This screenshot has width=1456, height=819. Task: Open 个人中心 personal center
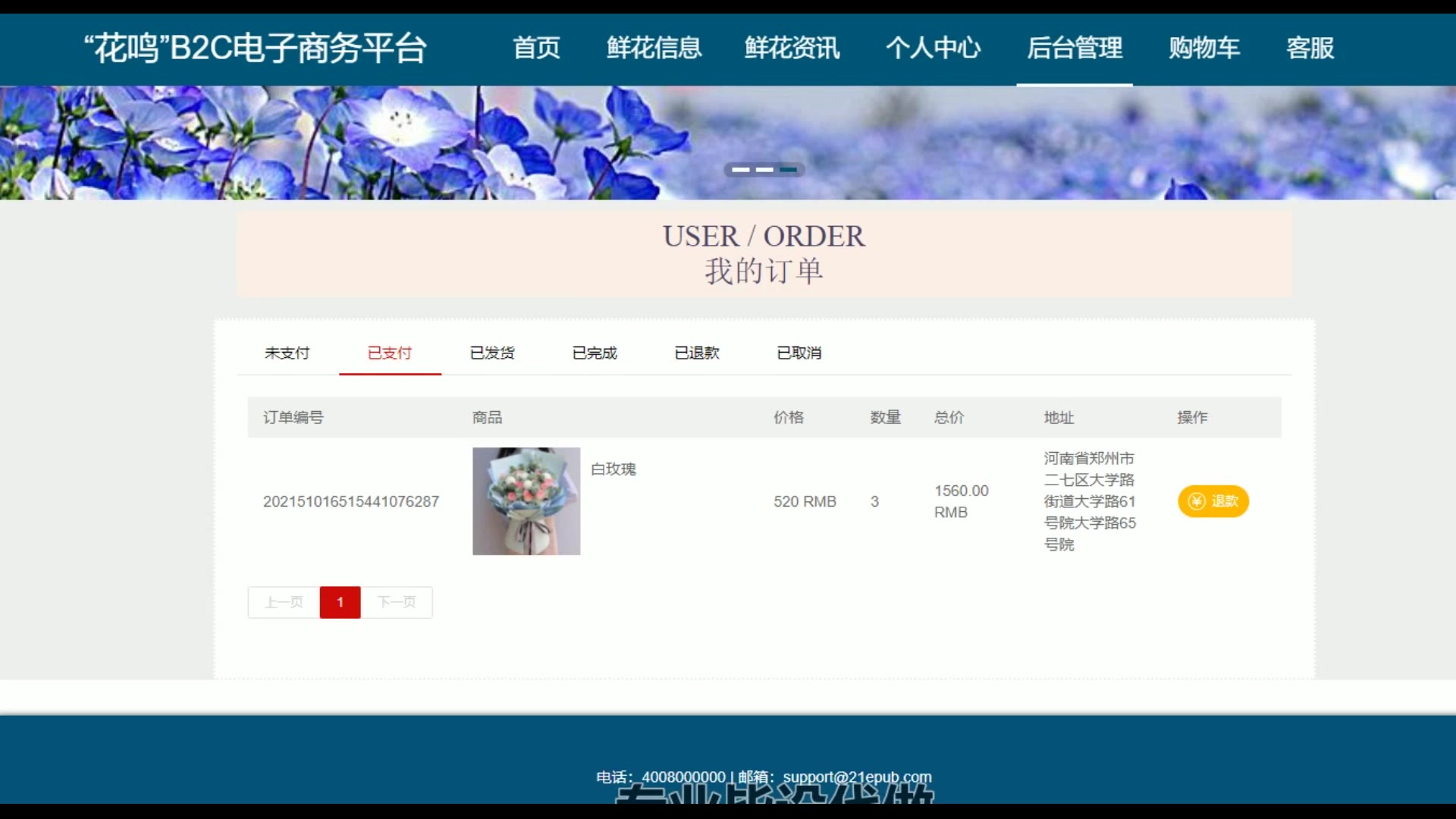(933, 48)
